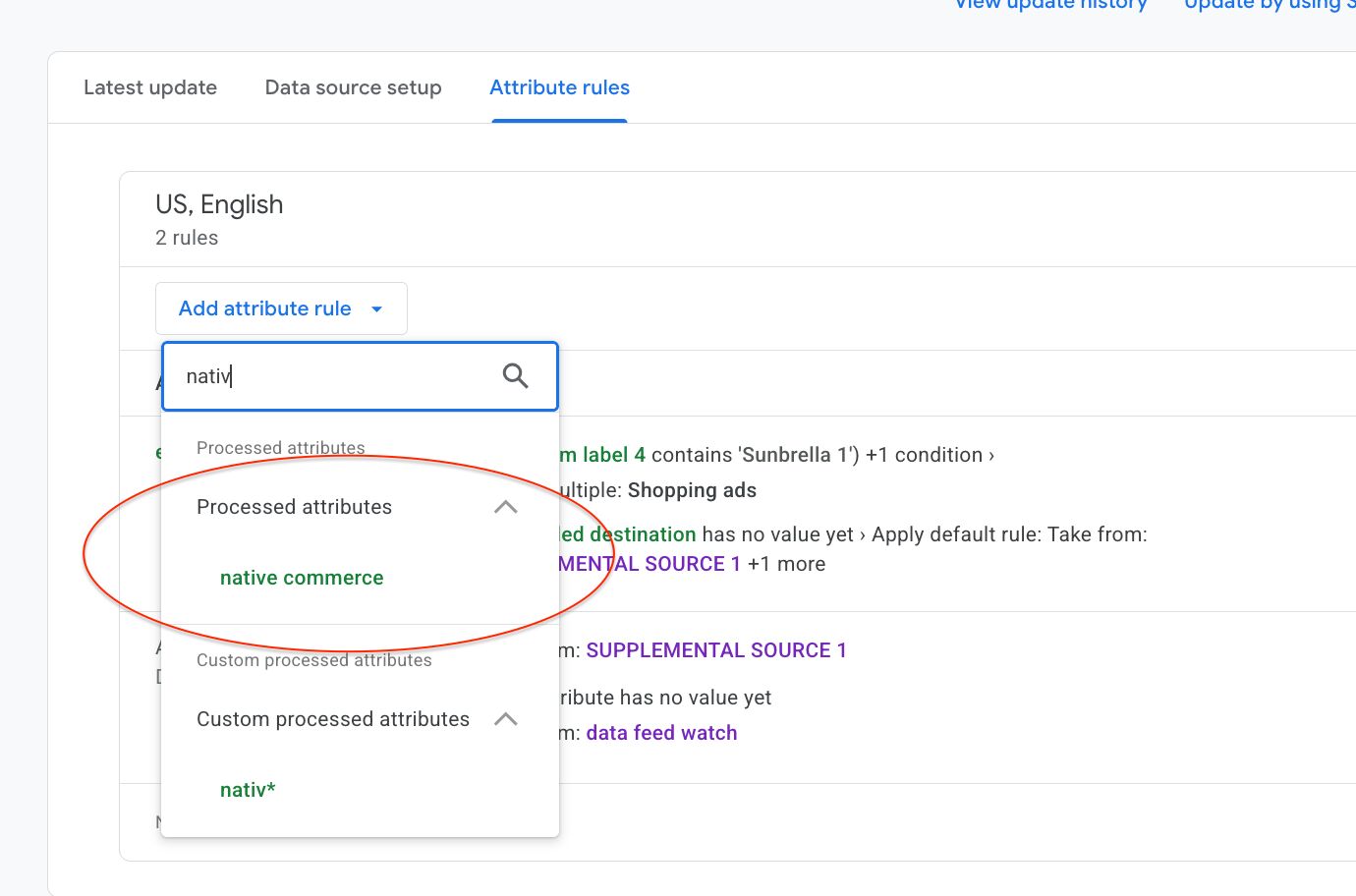The height and width of the screenshot is (896, 1356).
Task: Click the '+1 condition' rule text
Action: [930, 455]
